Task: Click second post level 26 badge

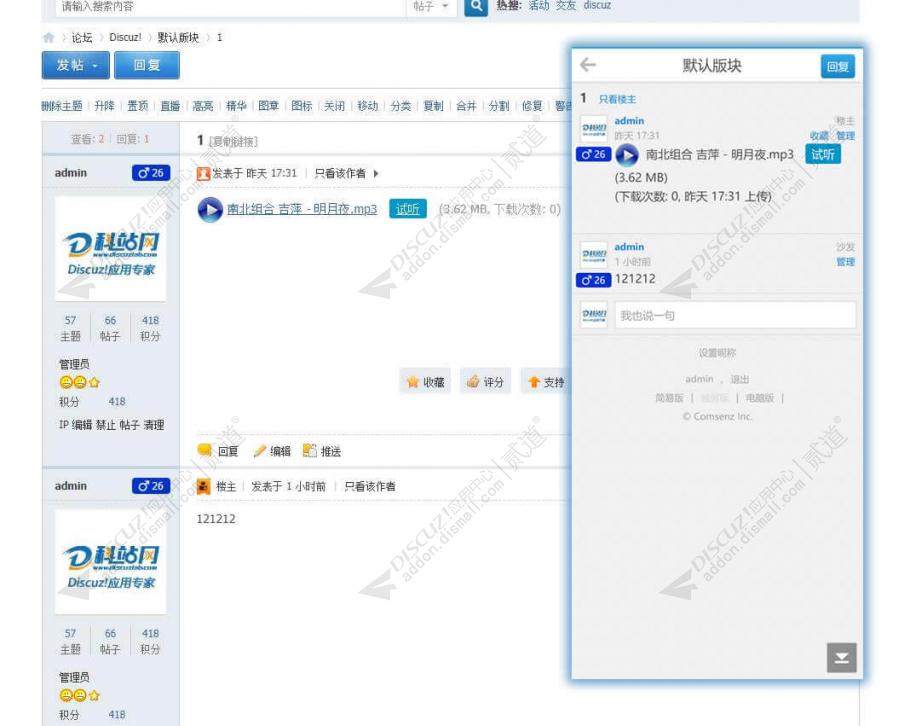Action: point(151,486)
